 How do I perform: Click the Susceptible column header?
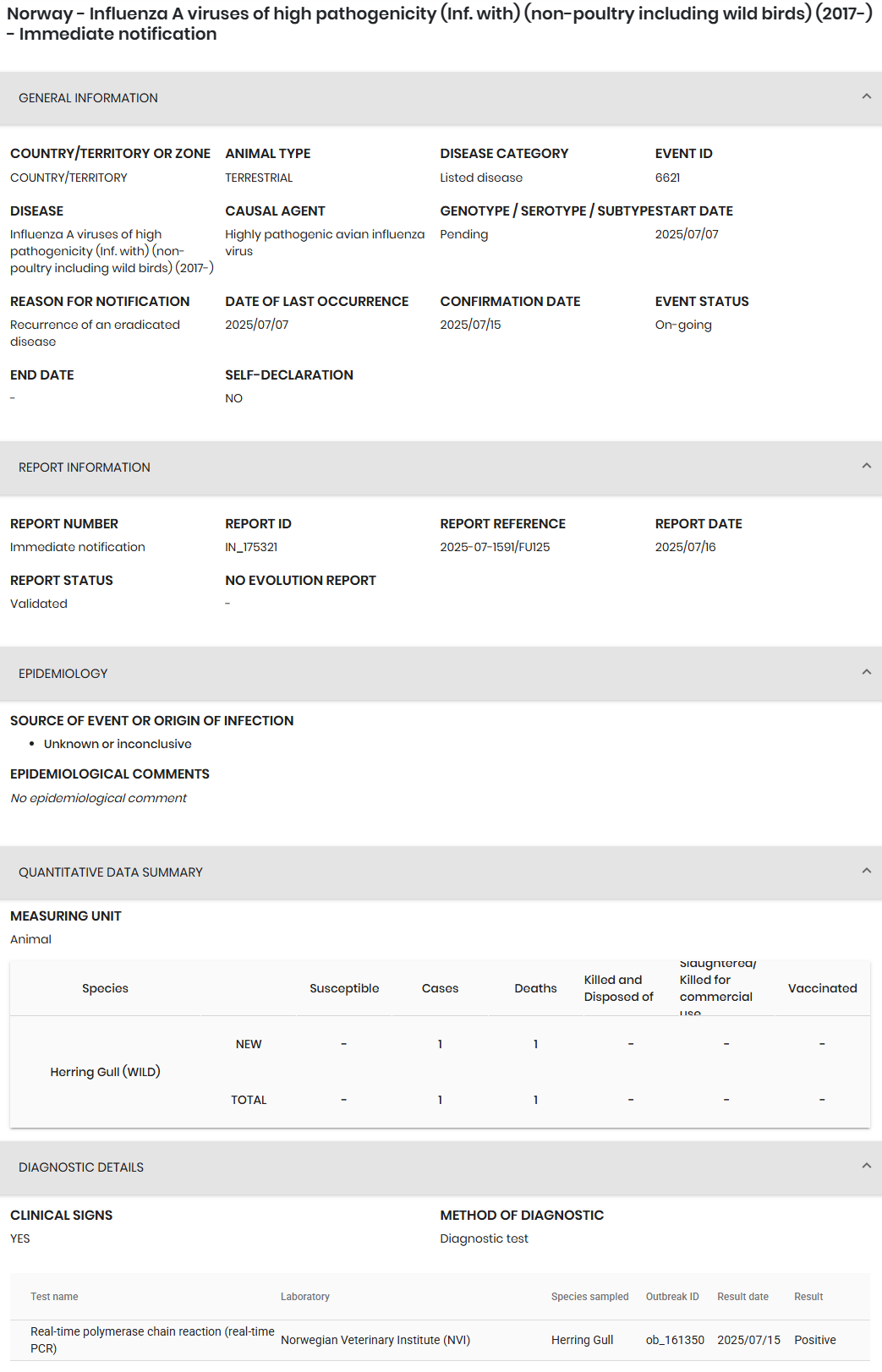(344, 988)
